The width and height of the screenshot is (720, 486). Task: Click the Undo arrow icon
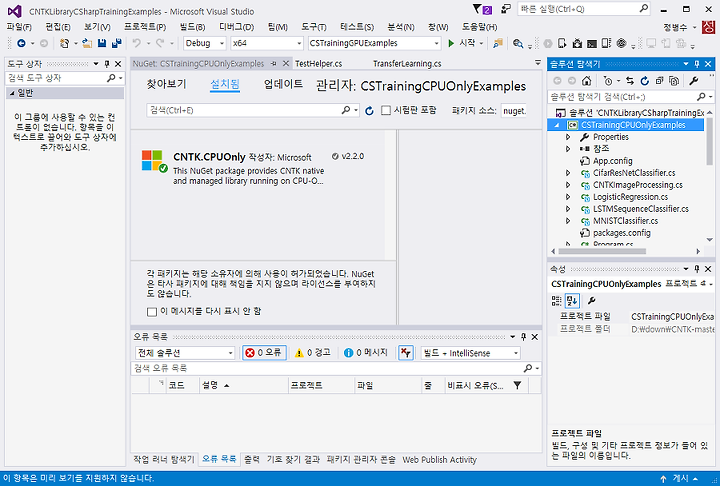click(x=136, y=43)
